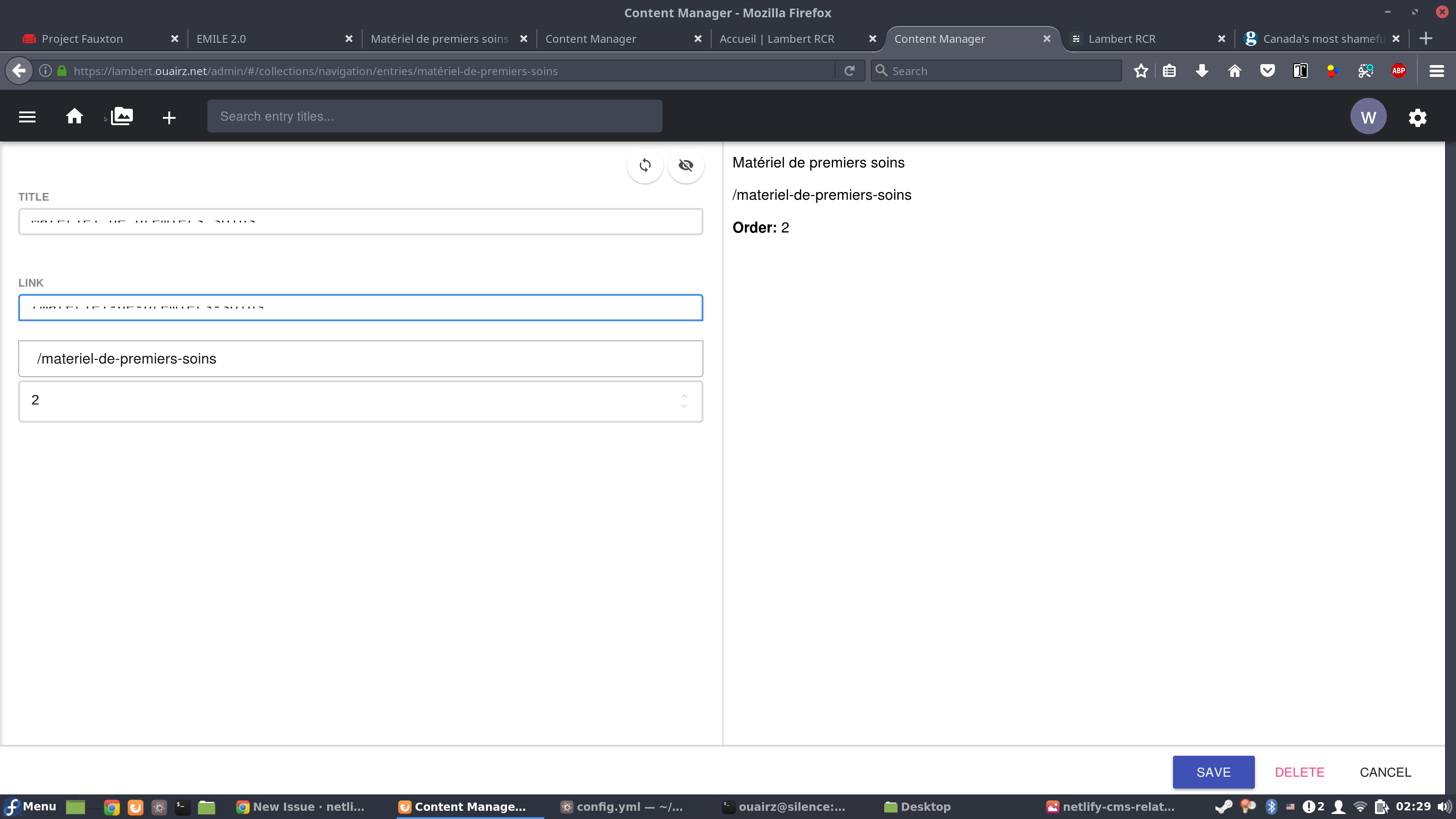Switch to the Accueil Lambert RCR tab
The image size is (1456, 819).
(x=777, y=38)
